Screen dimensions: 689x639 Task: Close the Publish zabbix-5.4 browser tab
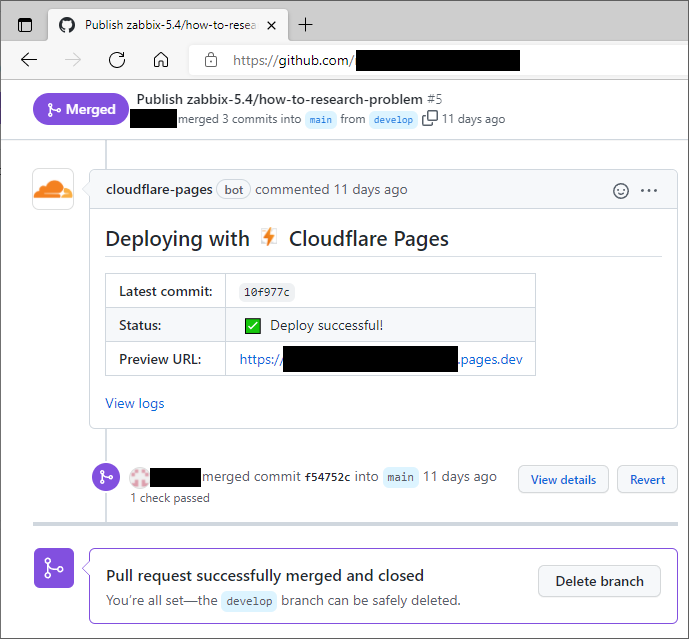pos(272,25)
